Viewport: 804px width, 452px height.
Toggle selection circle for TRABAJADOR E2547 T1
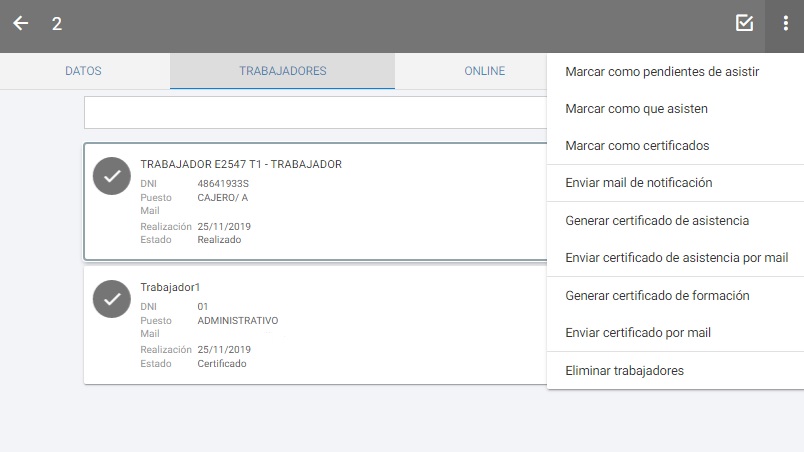[112, 176]
